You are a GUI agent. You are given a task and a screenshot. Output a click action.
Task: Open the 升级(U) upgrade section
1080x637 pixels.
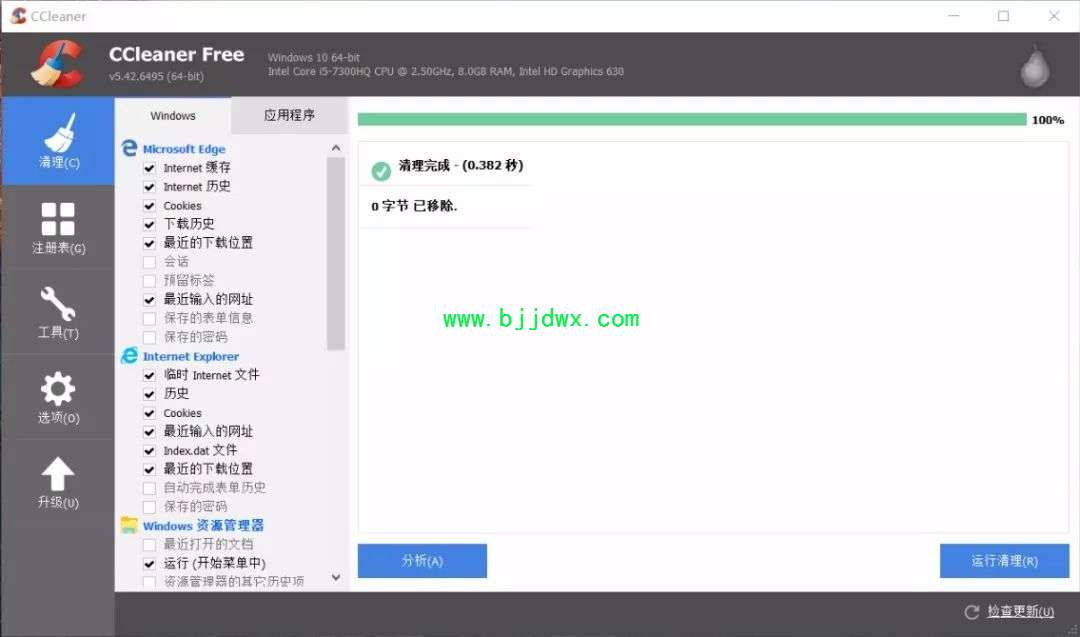coord(58,482)
